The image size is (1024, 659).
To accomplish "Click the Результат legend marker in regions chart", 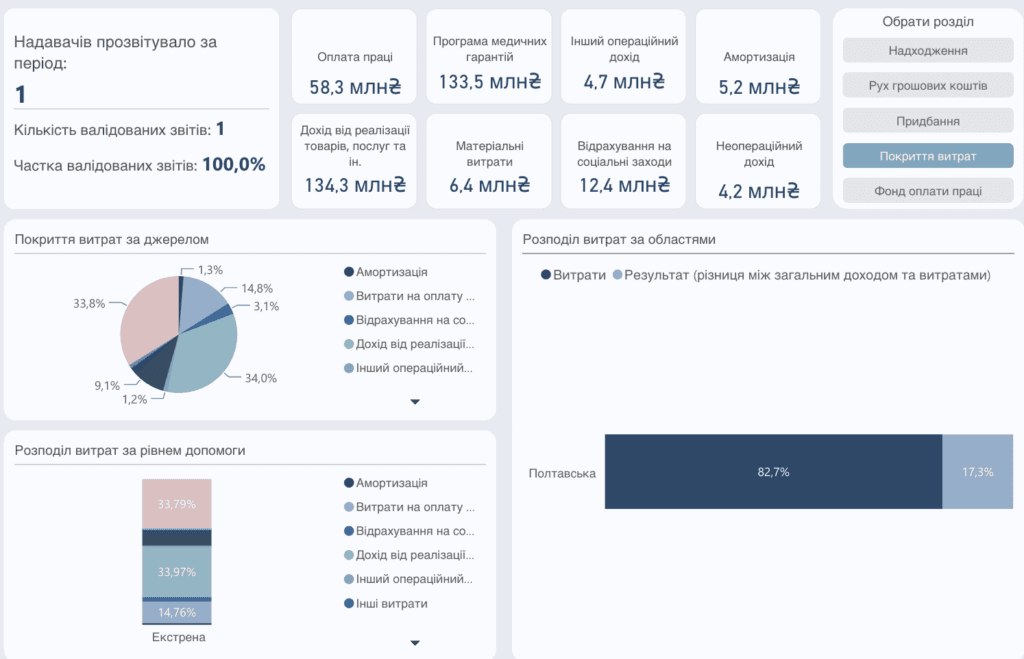I will click(618, 275).
